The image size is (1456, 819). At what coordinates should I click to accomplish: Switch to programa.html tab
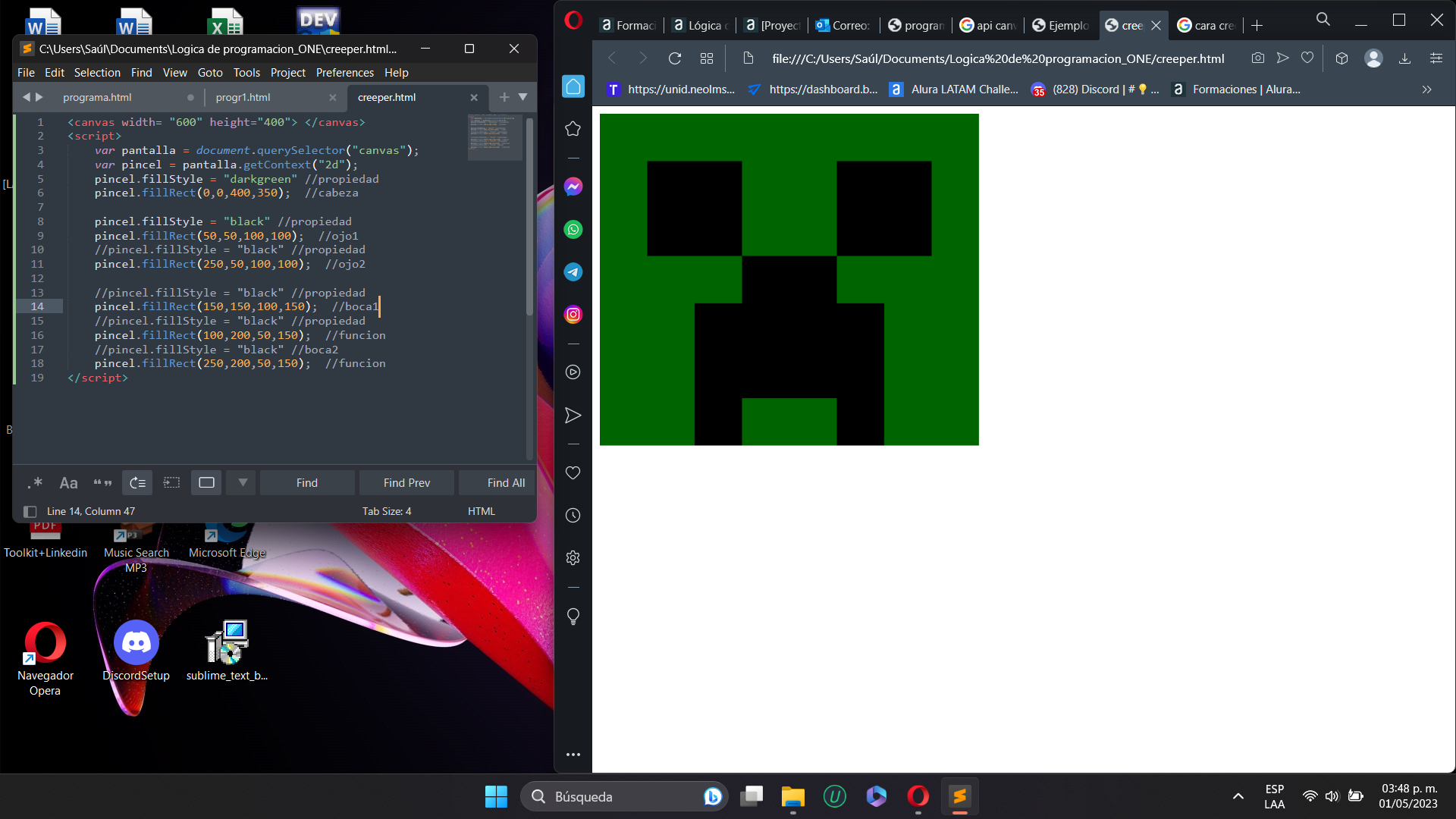point(97,98)
